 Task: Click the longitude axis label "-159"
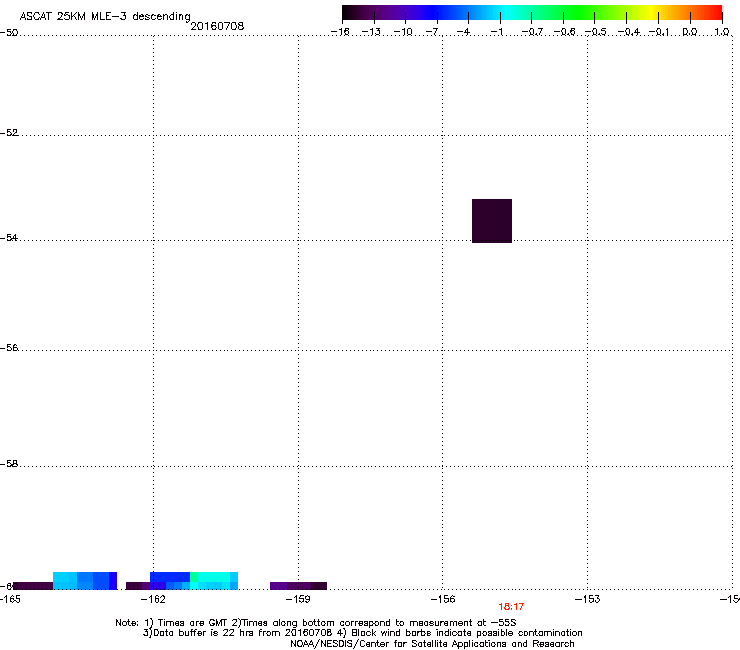pyautogui.click(x=298, y=599)
